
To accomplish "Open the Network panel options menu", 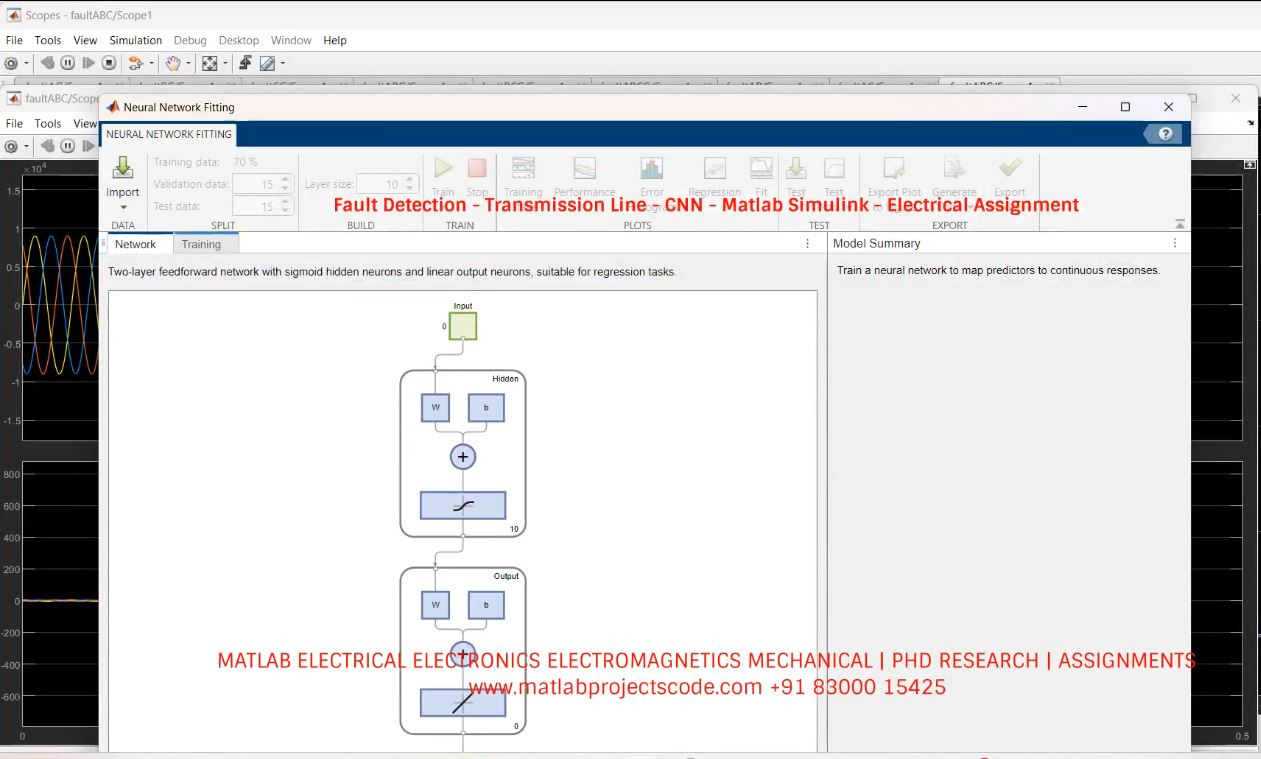I will tap(807, 243).
